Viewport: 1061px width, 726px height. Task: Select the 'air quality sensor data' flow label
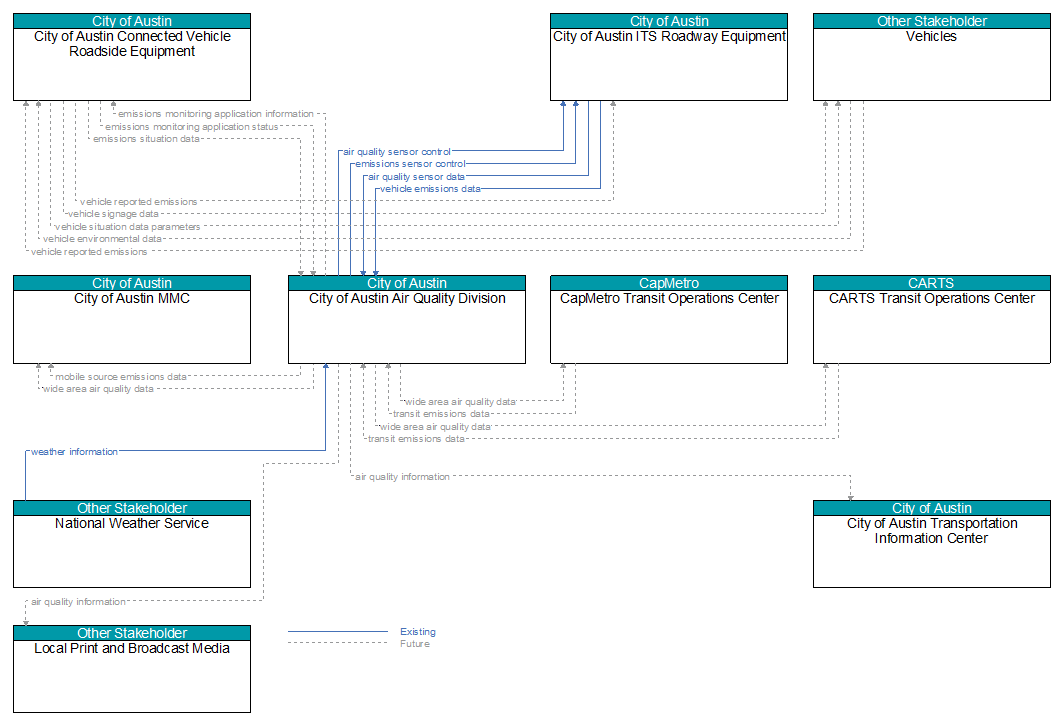[416, 177]
